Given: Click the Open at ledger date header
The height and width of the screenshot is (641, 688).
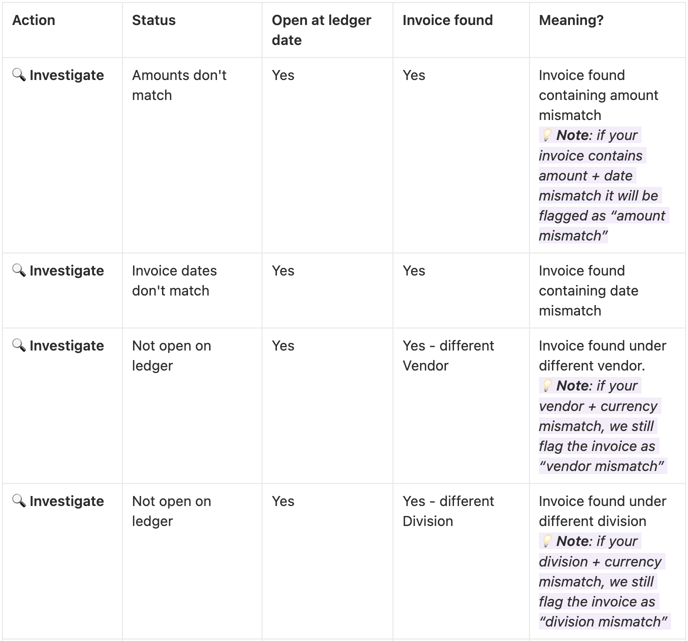Looking at the screenshot, I should pyautogui.click(x=321, y=30).
